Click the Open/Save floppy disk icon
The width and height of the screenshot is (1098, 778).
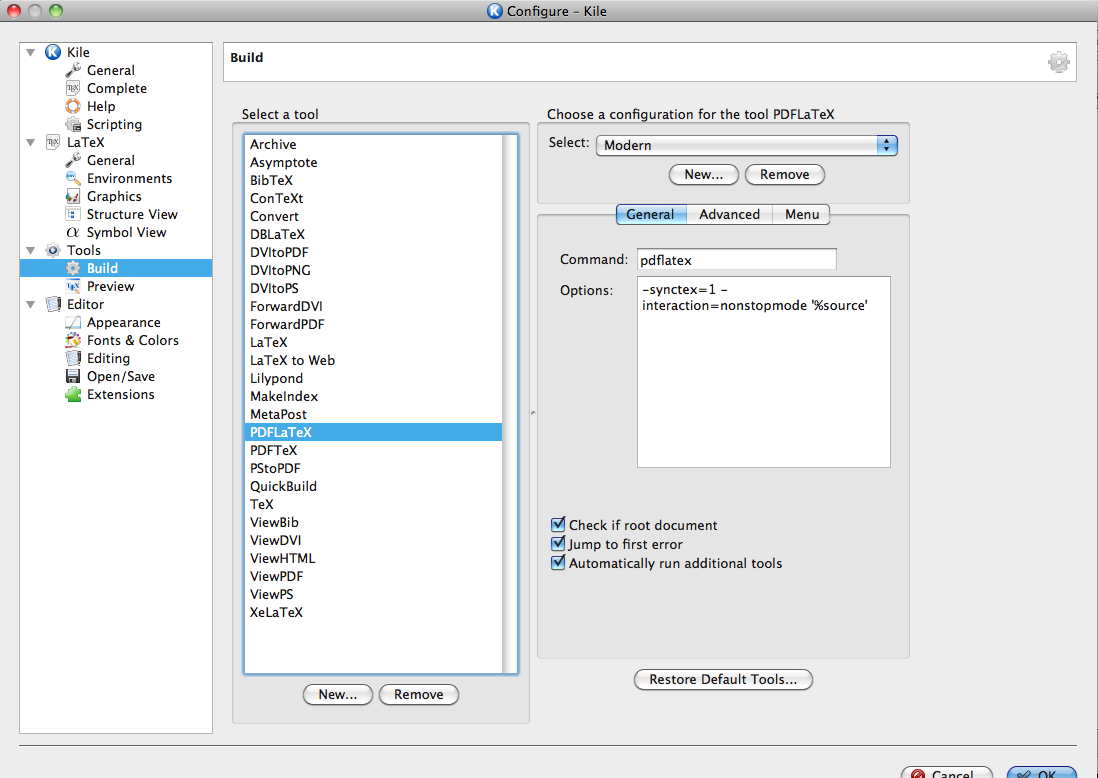click(x=73, y=376)
